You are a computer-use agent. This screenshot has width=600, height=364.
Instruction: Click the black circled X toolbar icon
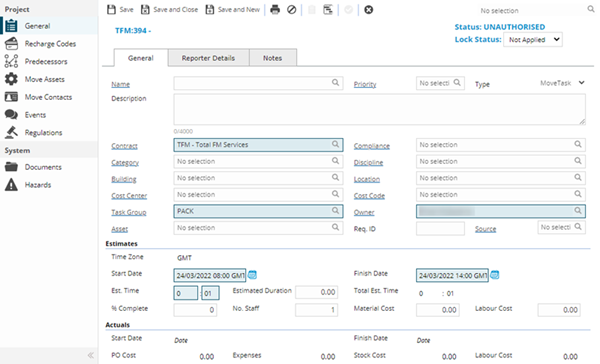(x=368, y=10)
